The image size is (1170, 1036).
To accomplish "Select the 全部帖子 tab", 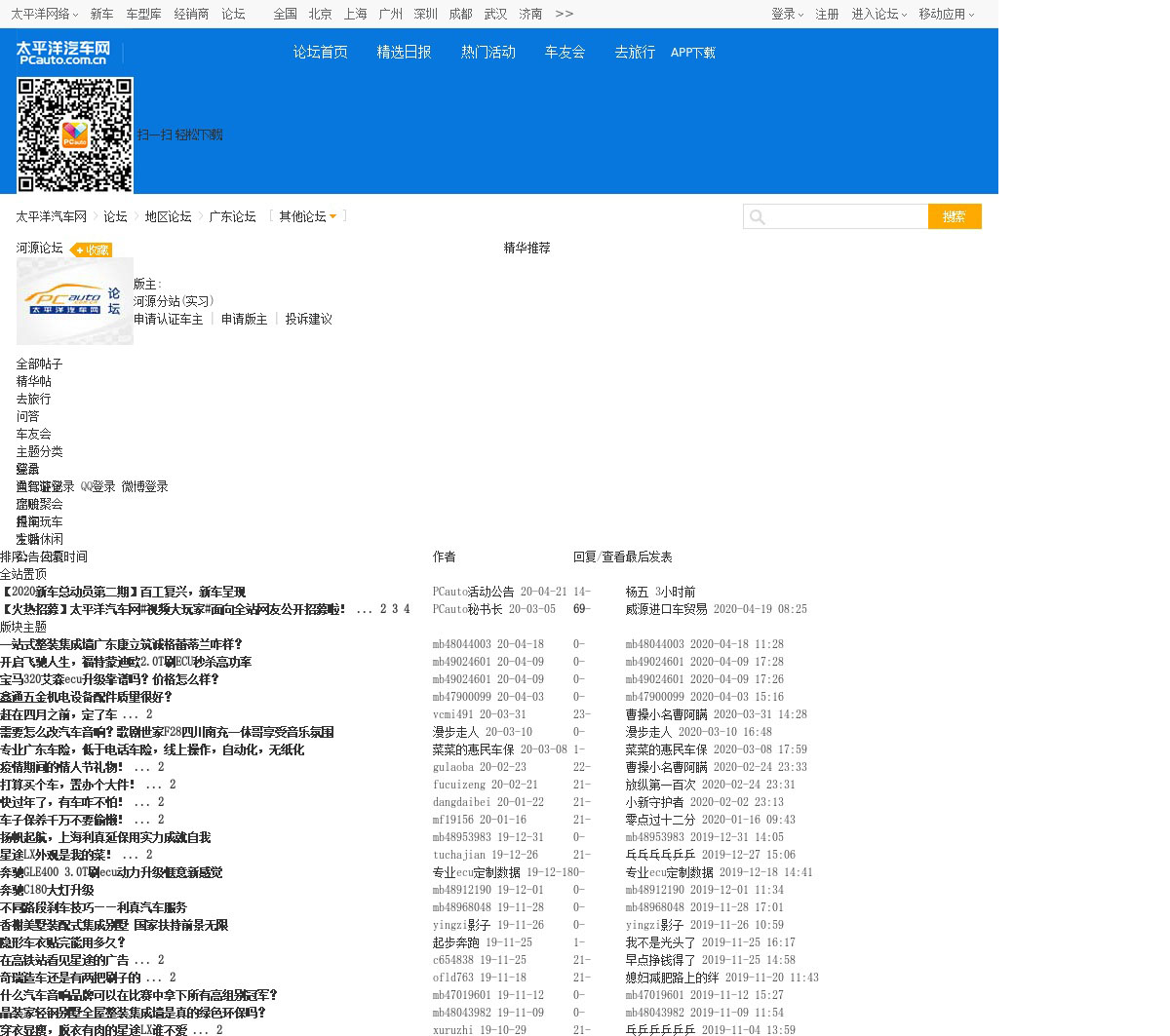I will click(39, 364).
